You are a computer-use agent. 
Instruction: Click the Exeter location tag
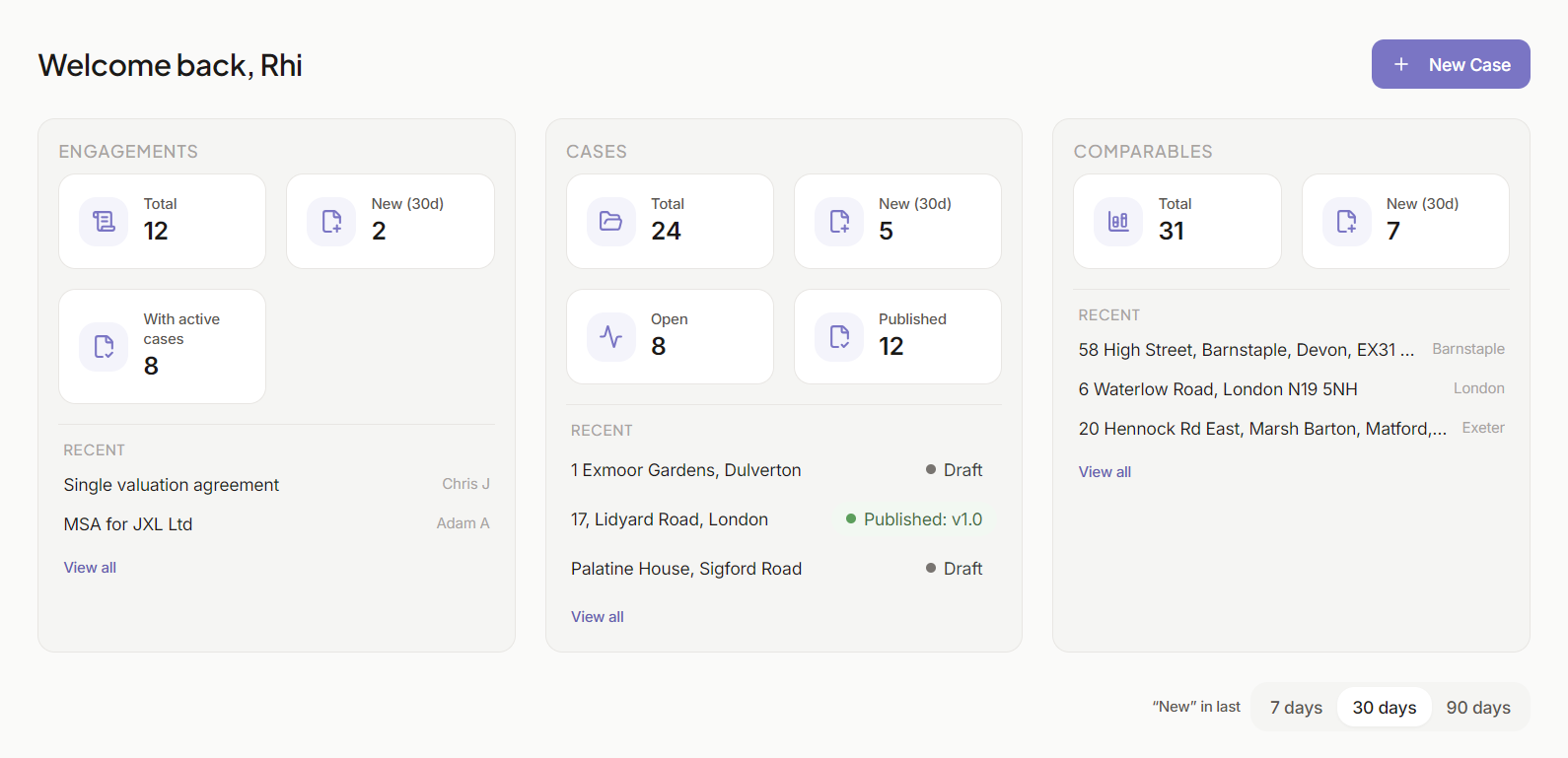tap(1483, 428)
